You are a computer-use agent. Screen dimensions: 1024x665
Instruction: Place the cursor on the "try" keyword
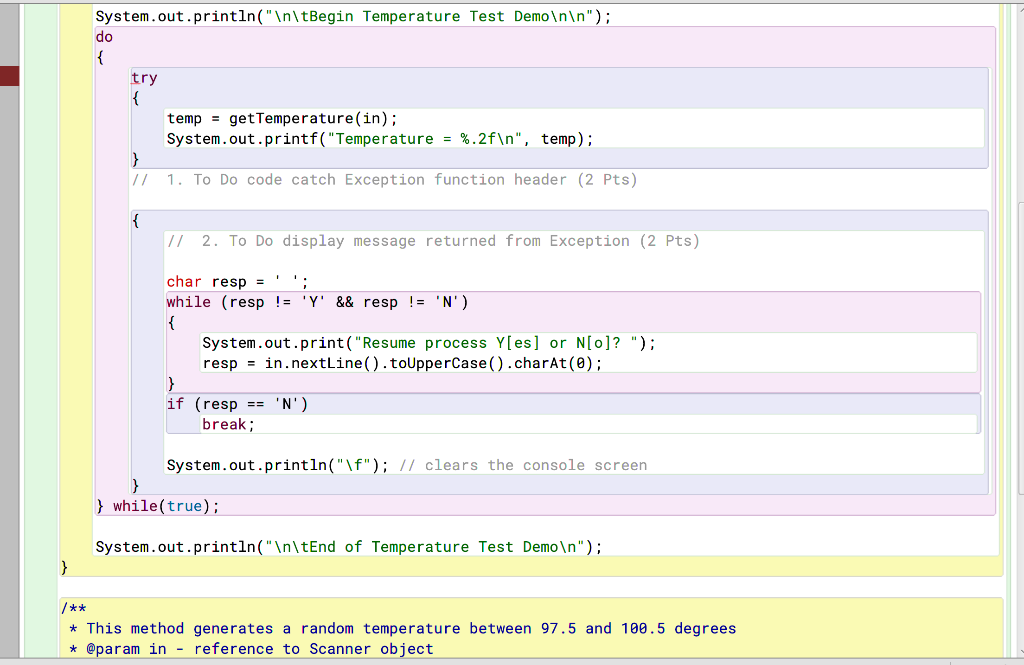(x=143, y=77)
